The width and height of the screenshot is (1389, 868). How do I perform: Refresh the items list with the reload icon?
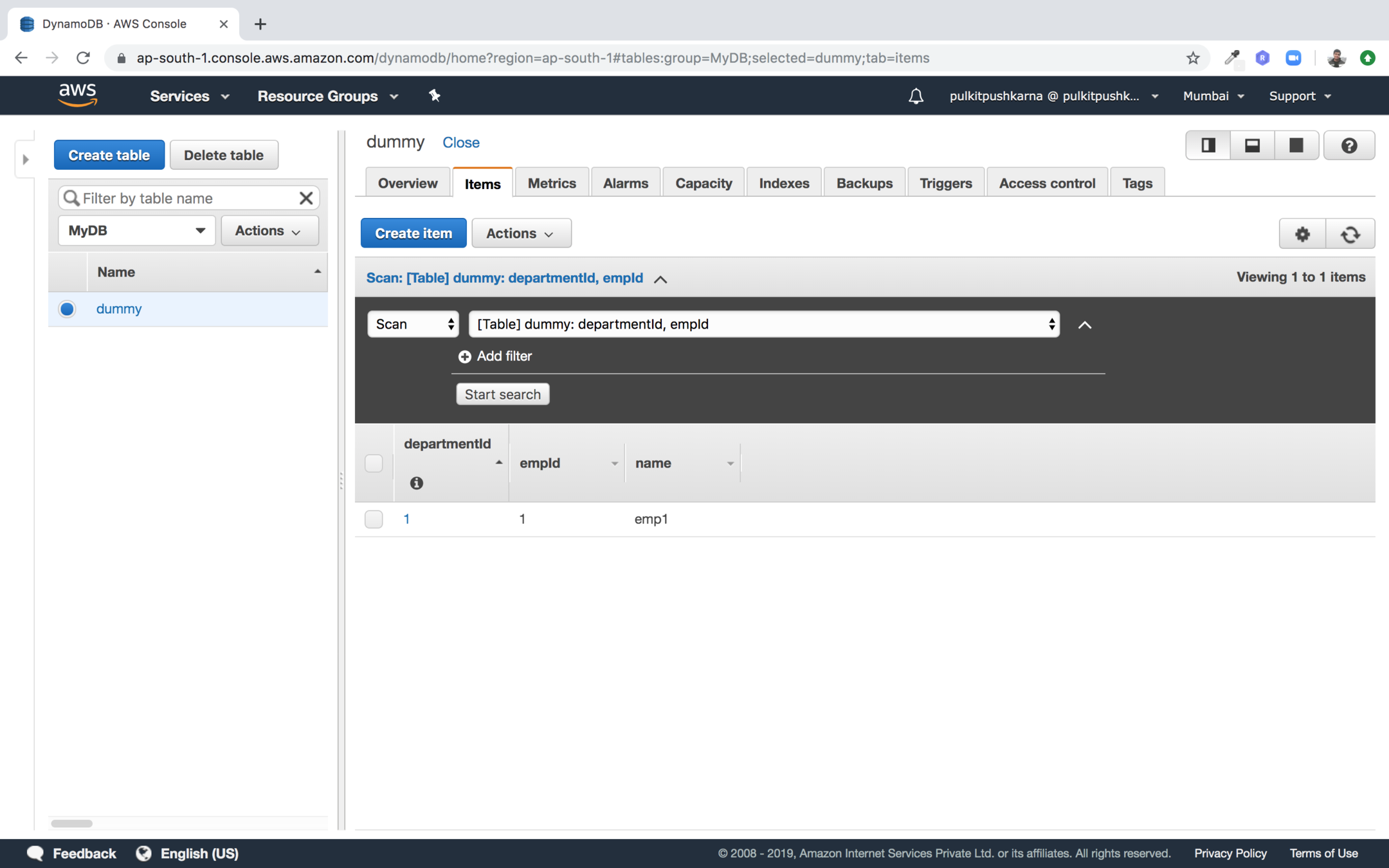pos(1350,234)
